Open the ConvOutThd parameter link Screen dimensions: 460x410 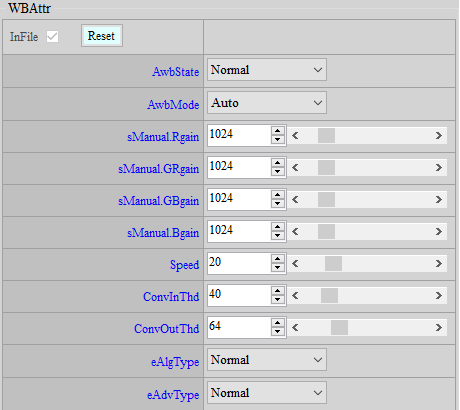tap(167, 329)
